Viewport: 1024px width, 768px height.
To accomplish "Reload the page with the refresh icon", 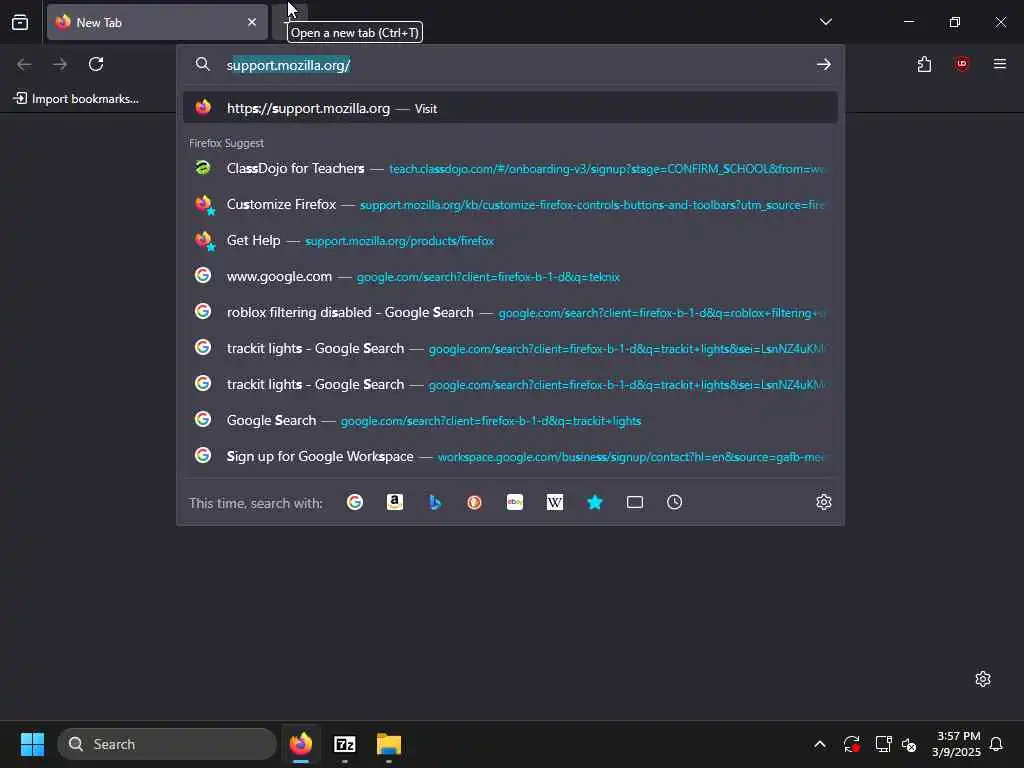I will [96, 64].
